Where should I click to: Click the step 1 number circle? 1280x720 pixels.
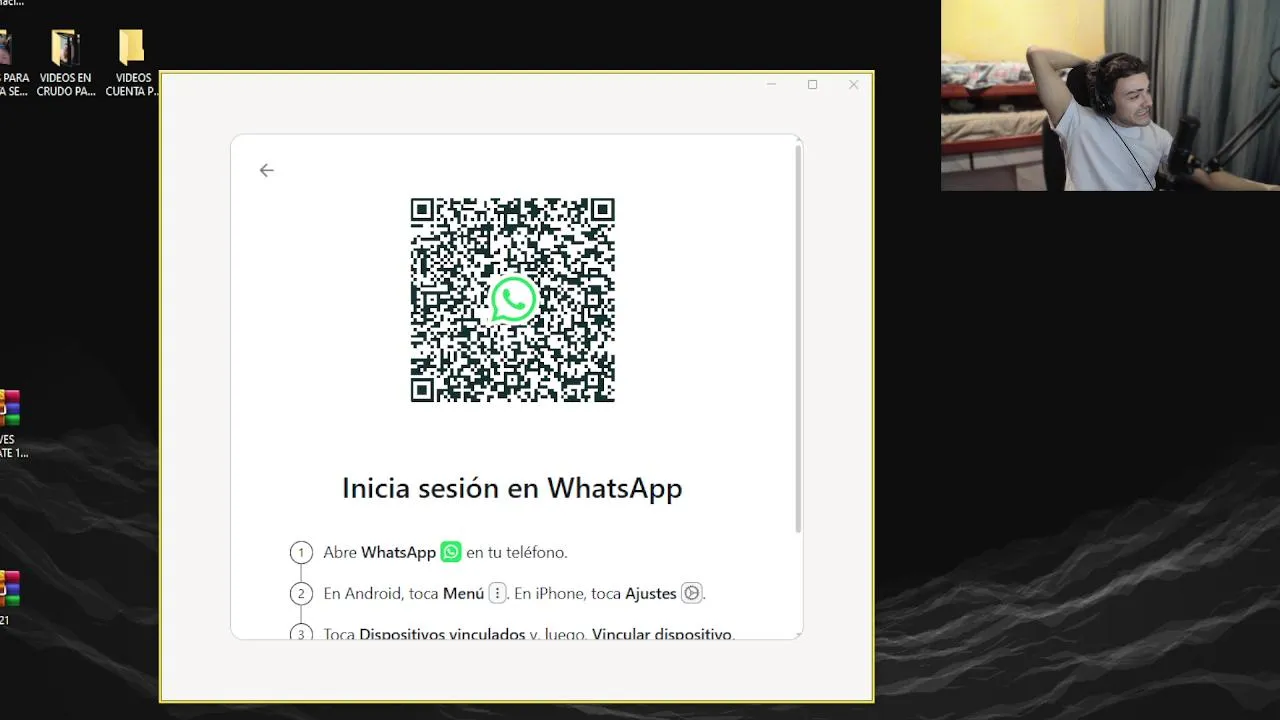point(301,552)
